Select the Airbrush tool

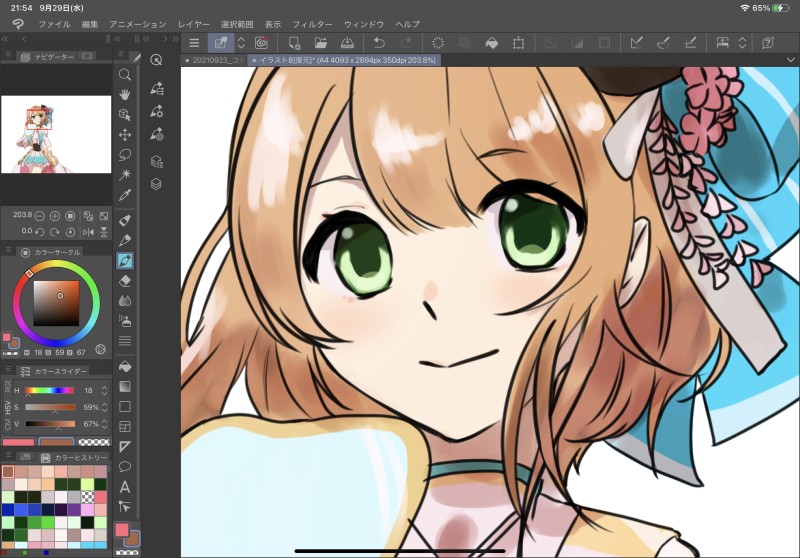coord(124,321)
